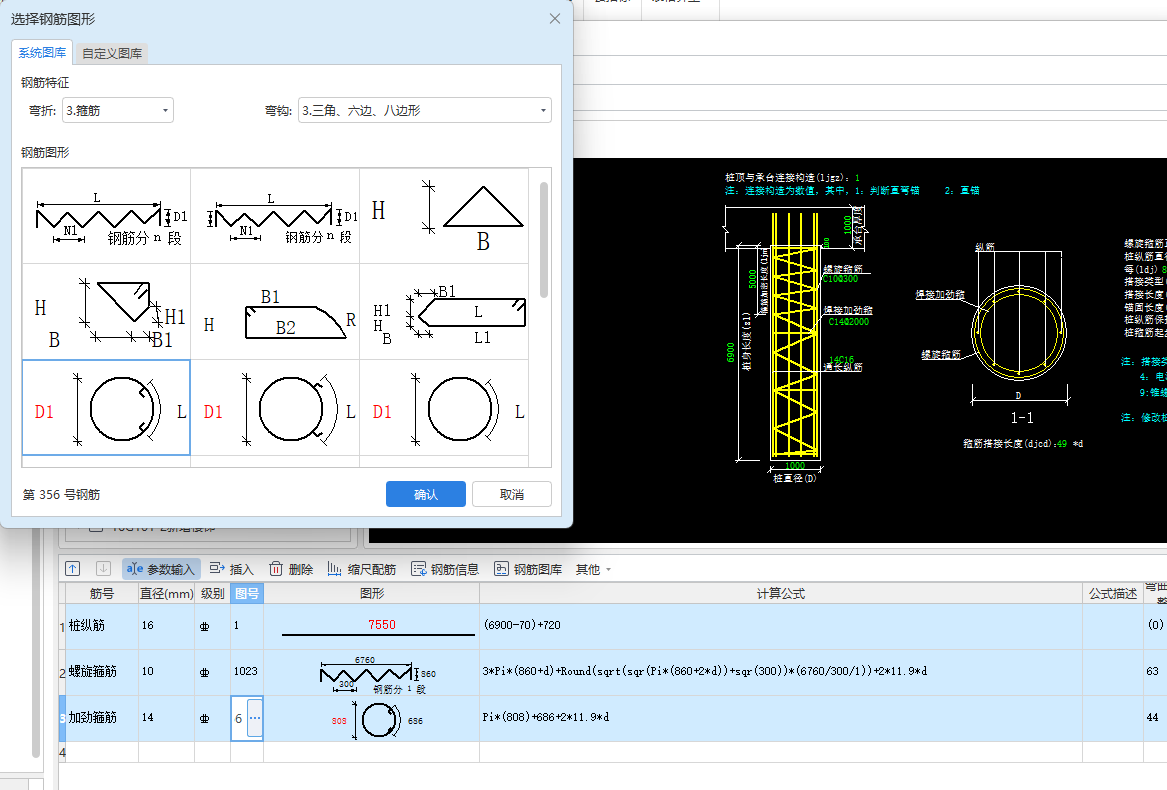
Task: Click the move row down arrow icon
Action: tap(103, 569)
